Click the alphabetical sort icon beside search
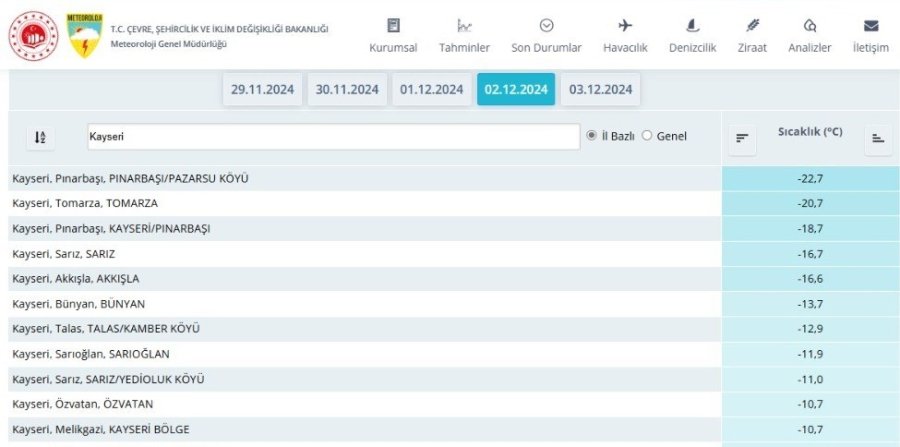Screen dimensions: 900x447 (40, 138)
